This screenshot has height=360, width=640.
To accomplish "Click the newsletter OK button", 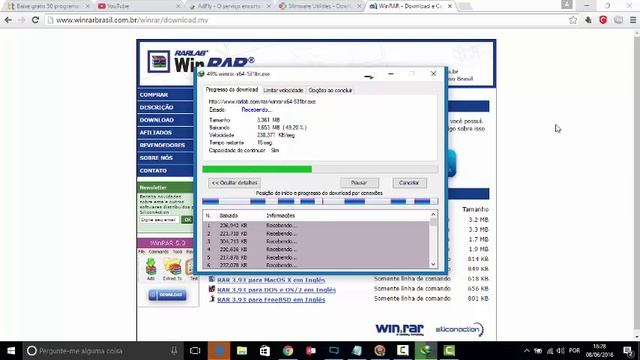I will tap(187, 220).
